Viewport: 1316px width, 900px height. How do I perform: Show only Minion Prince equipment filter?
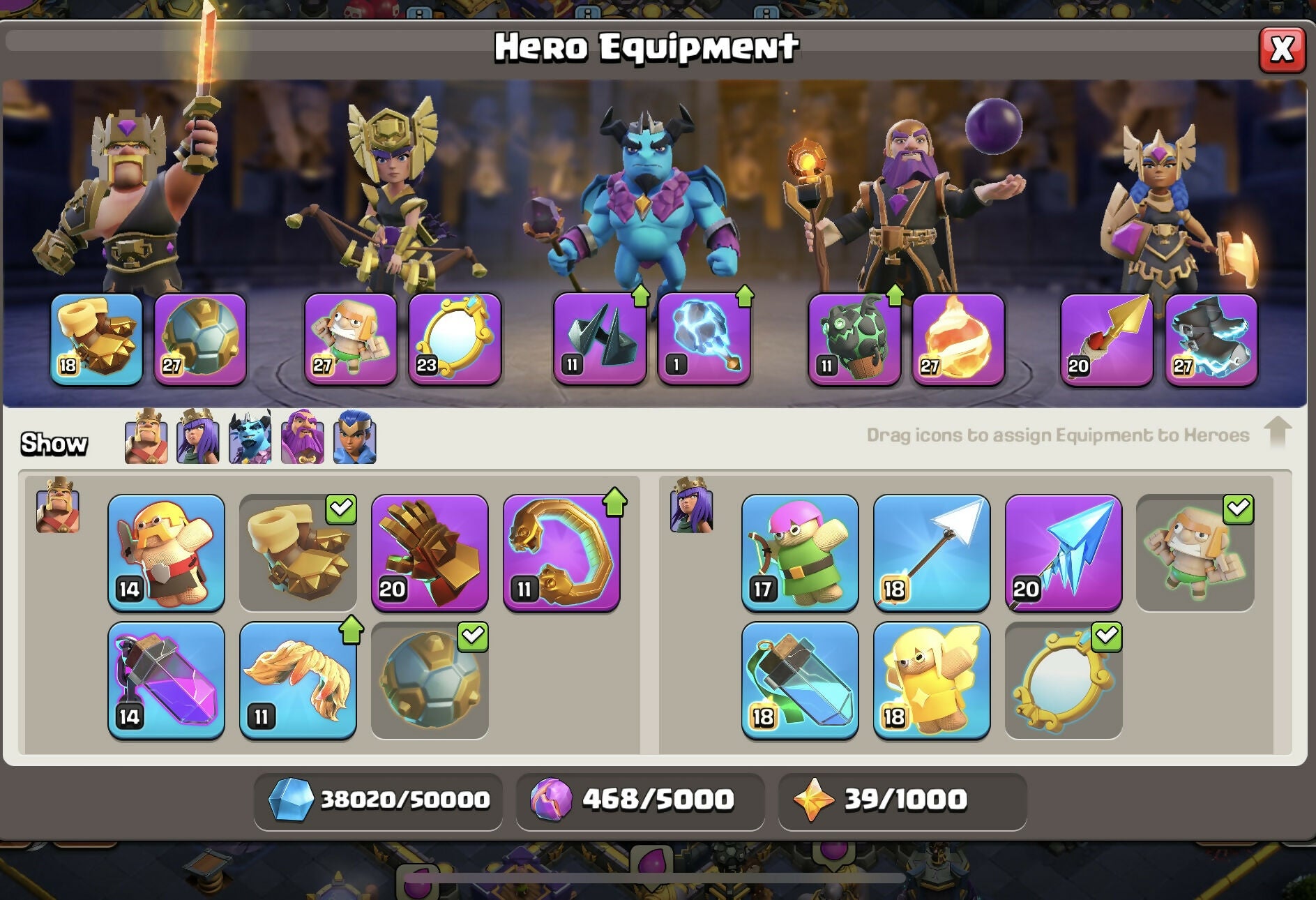(250, 438)
